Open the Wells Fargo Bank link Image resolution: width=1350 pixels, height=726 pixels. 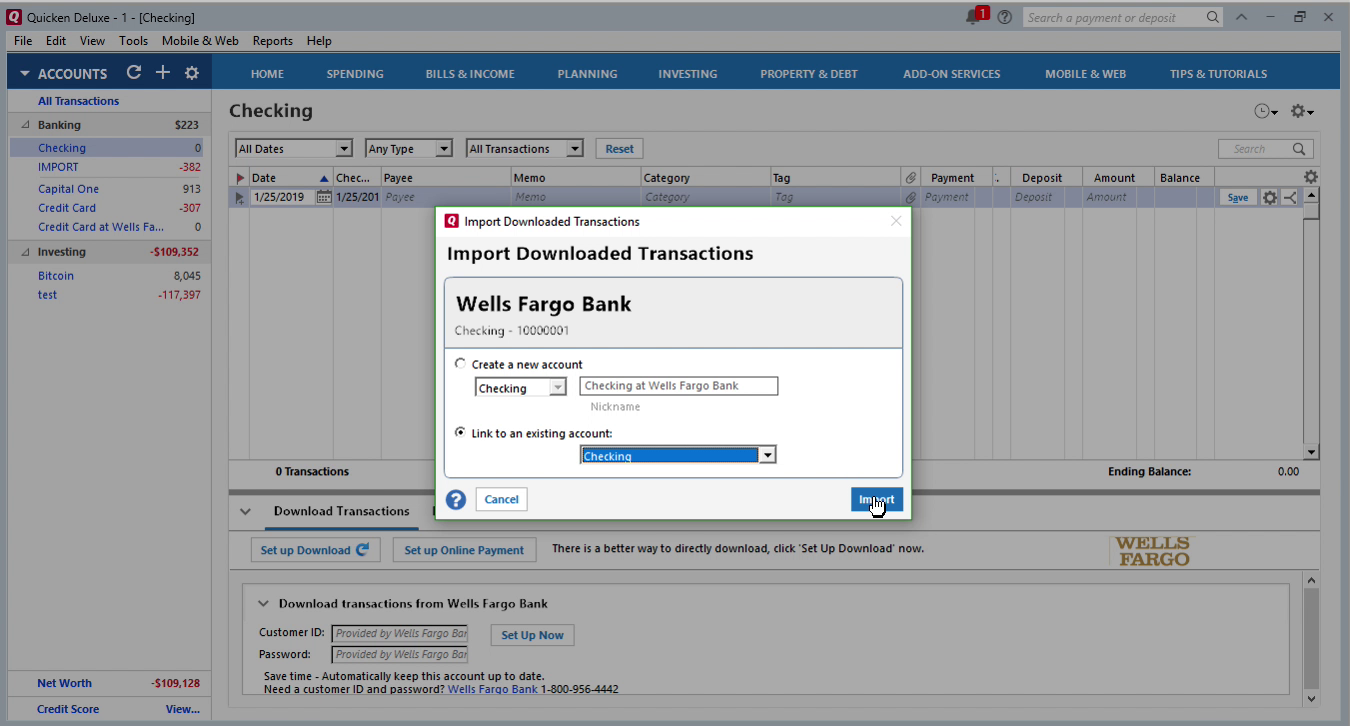[x=493, y=689]
